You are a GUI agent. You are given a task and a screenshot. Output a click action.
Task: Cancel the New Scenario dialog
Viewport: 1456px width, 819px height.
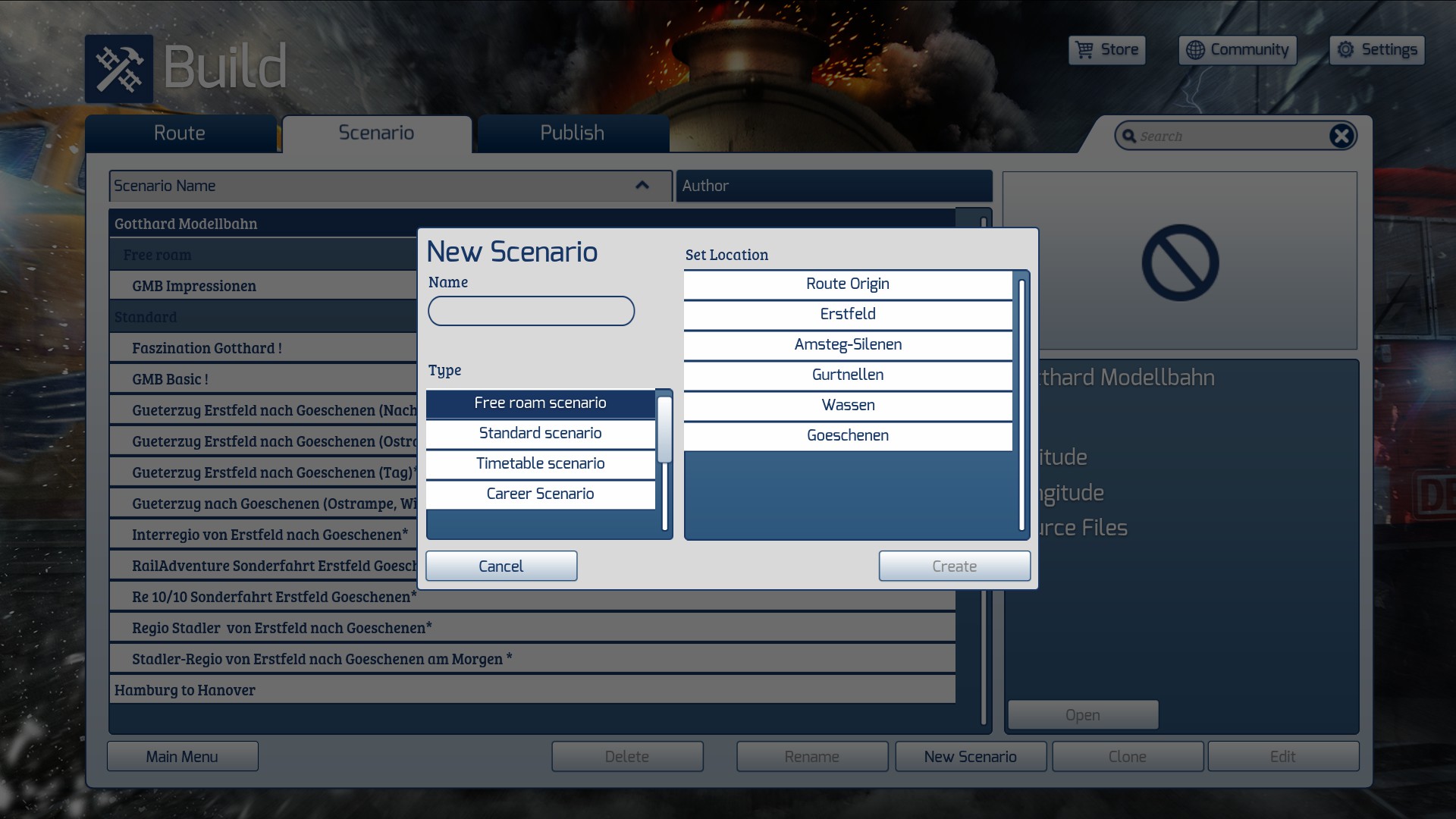coord(500,566)
